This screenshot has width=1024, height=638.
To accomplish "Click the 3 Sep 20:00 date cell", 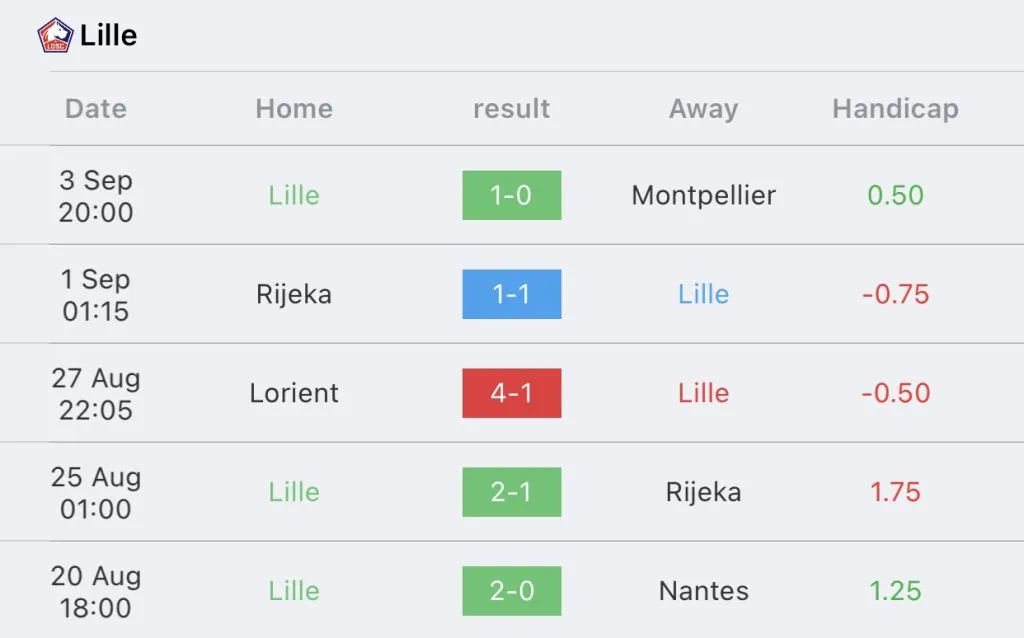I will click(x=96, y=196).
